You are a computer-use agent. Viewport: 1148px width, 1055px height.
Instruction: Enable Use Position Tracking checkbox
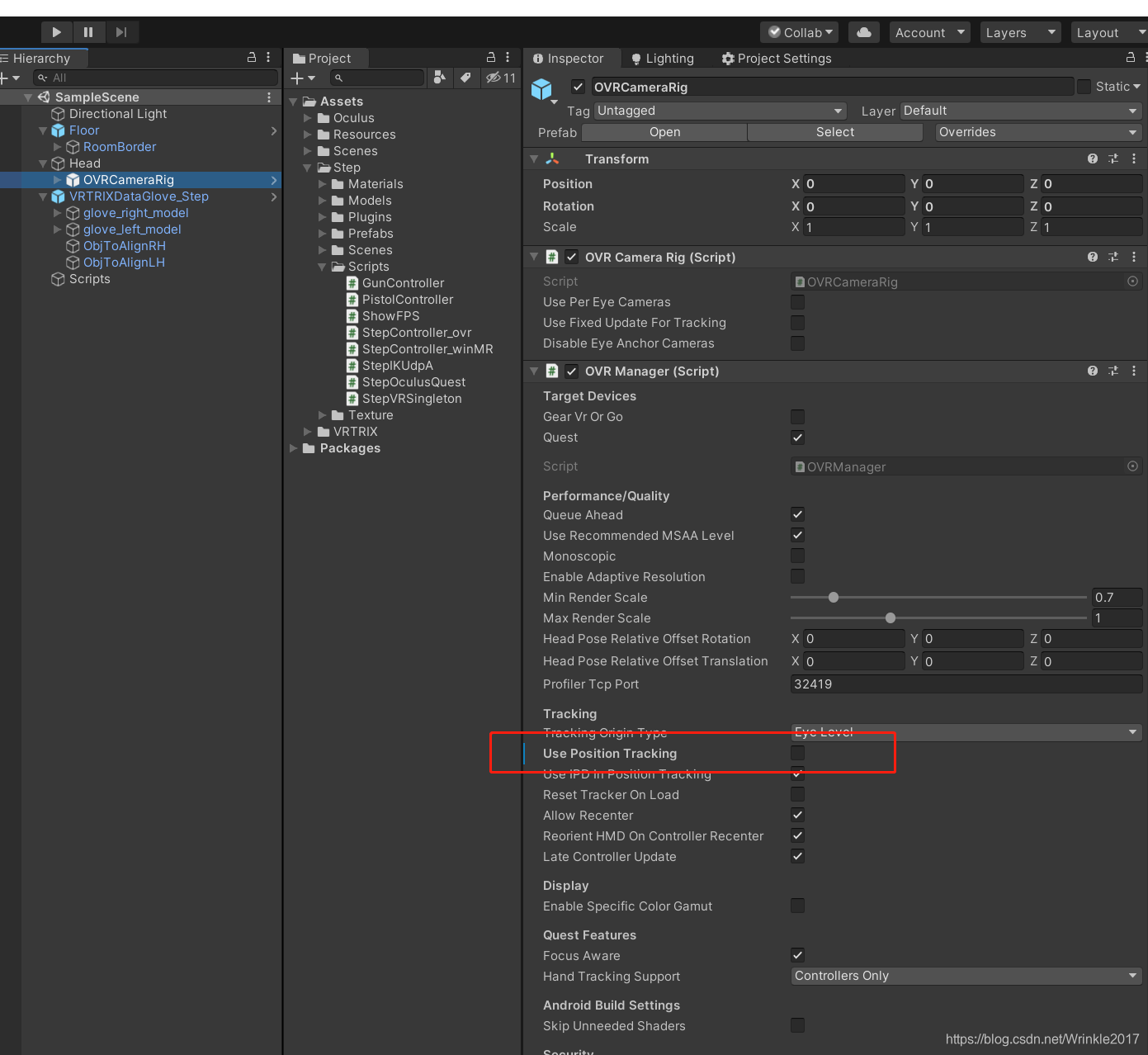coord(797,753)
